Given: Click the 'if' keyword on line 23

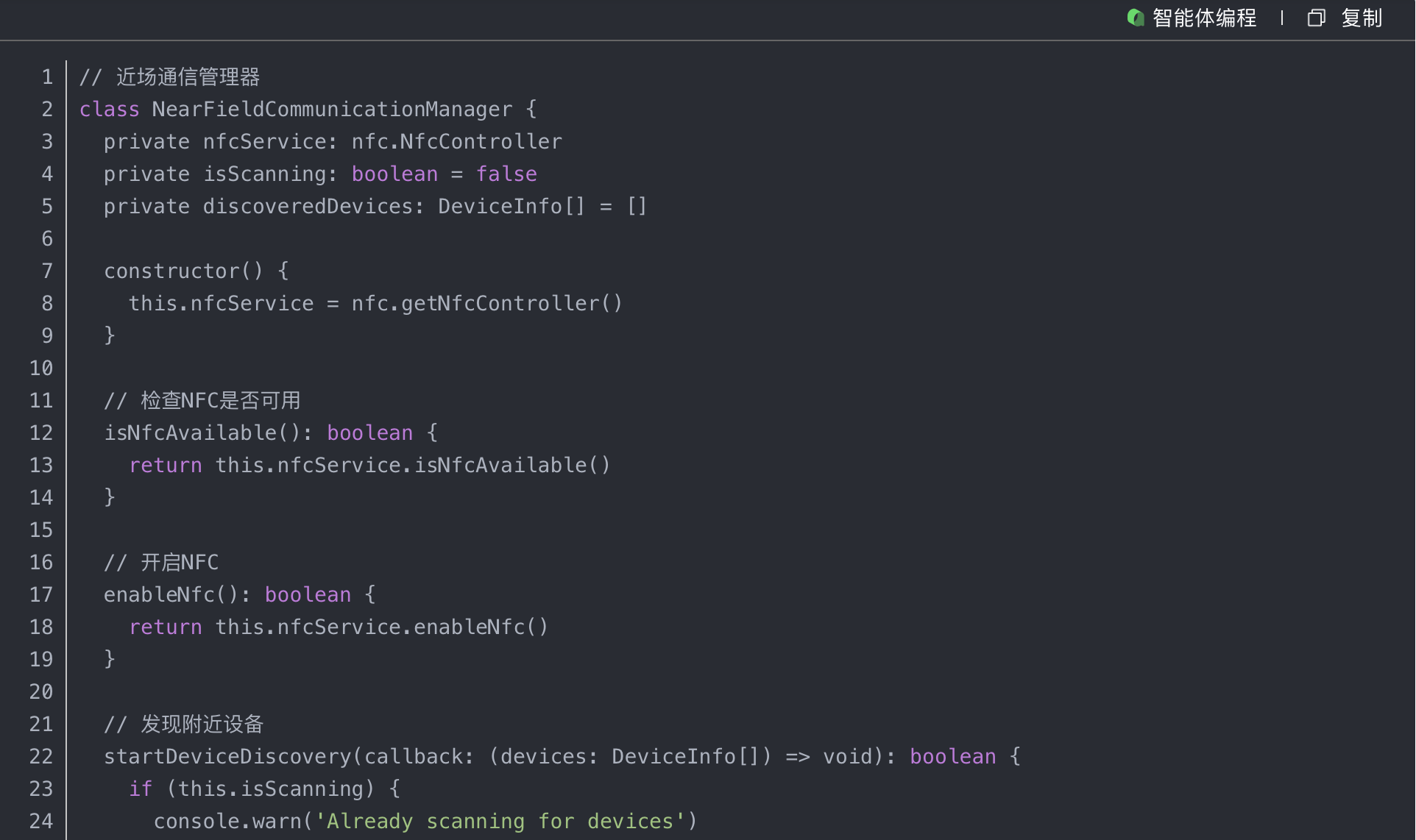Looking at the screenshot, I should [x=141, y=789].
